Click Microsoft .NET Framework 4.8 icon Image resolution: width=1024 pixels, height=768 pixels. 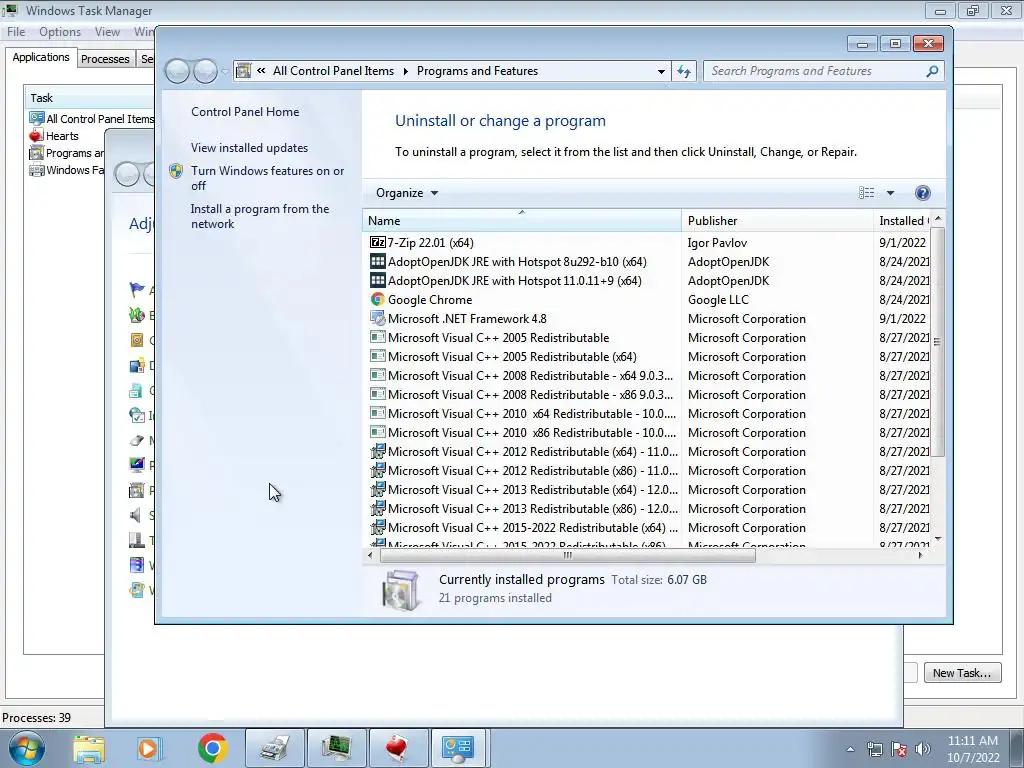click(377, 318)
